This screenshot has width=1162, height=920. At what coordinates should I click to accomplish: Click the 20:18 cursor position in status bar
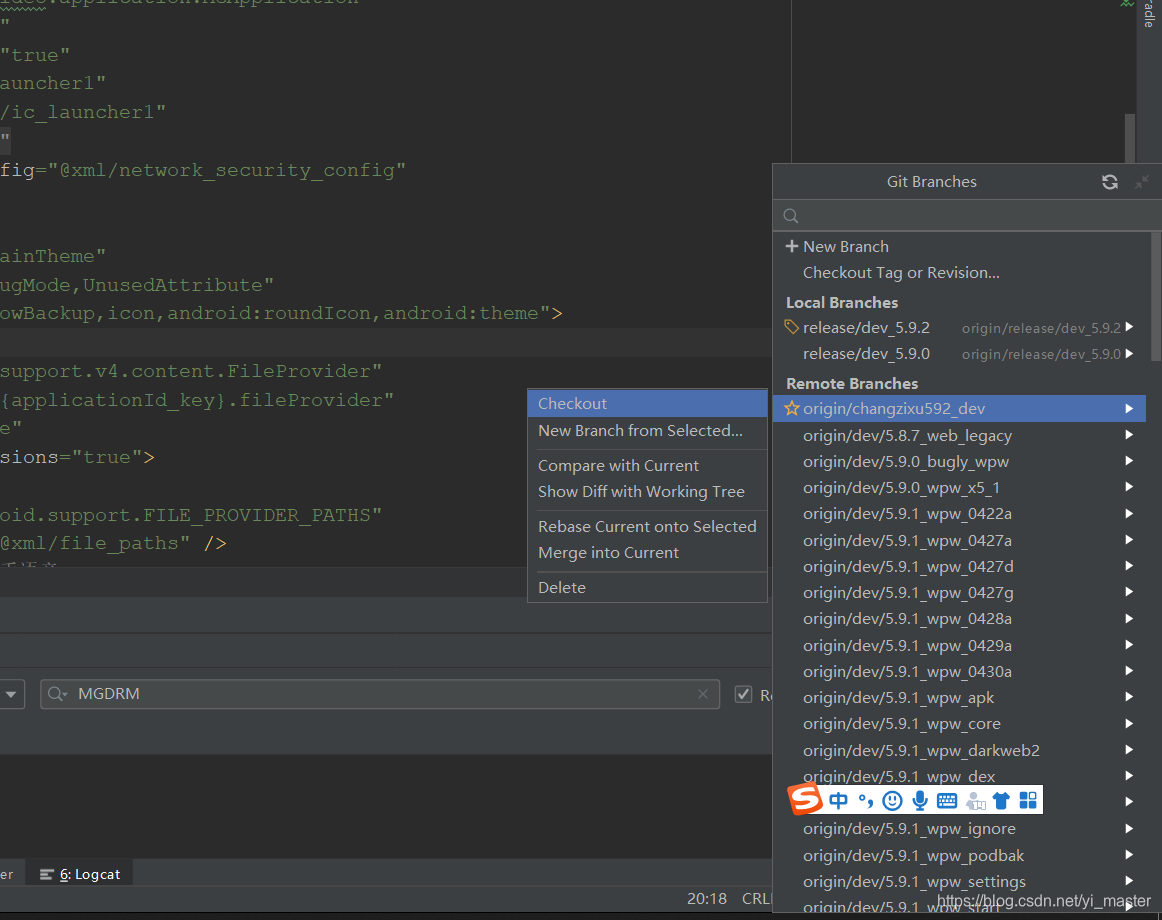click(x=706, y=899)
